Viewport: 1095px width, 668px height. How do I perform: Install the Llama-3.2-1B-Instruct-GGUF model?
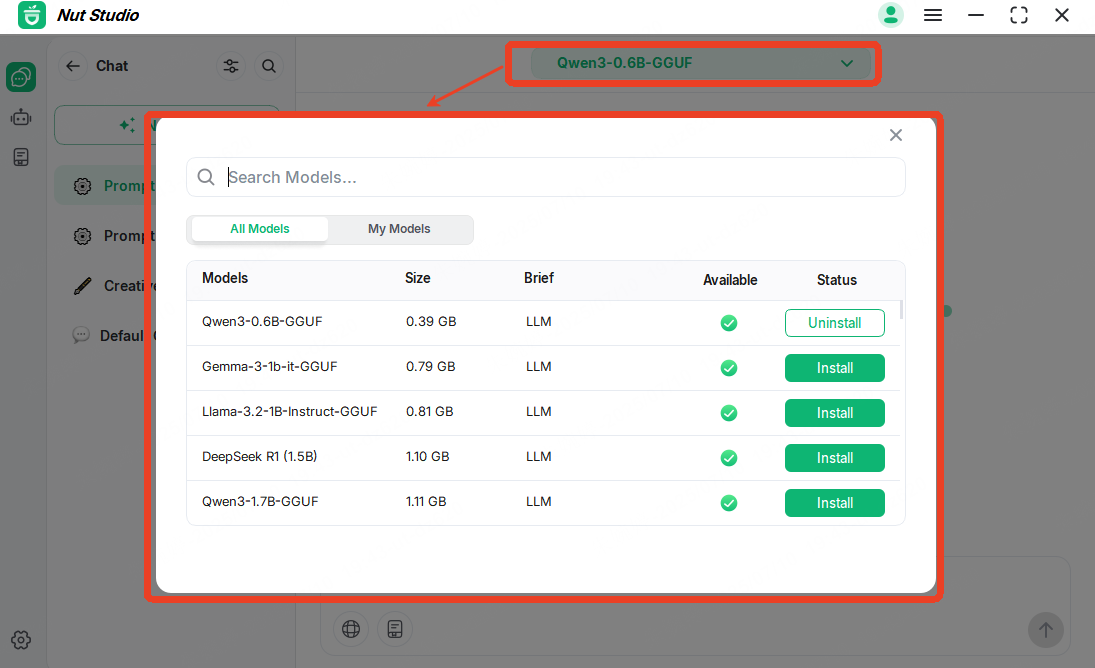(835, 413)
